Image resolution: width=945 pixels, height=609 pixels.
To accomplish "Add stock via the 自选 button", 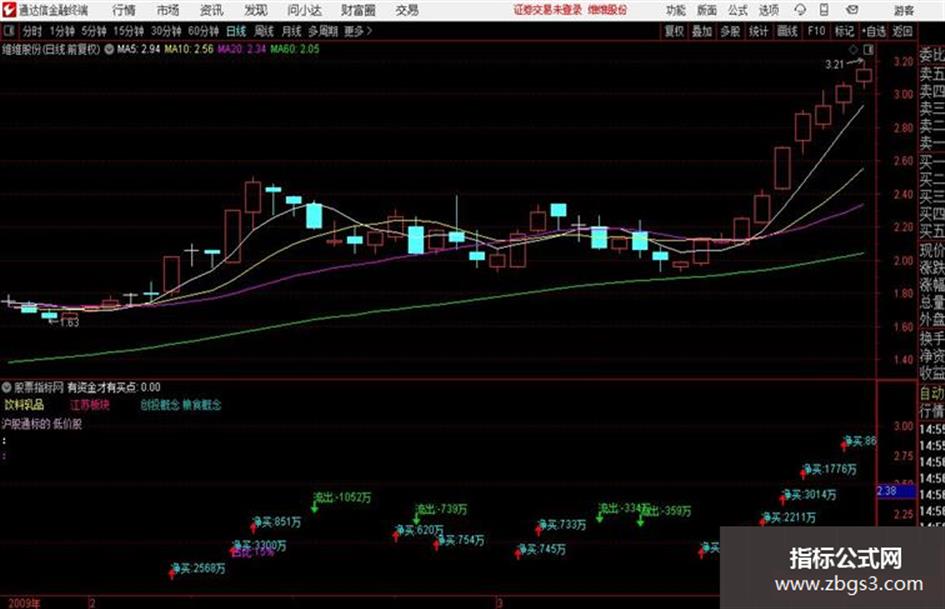I will [x=874, y=31].
